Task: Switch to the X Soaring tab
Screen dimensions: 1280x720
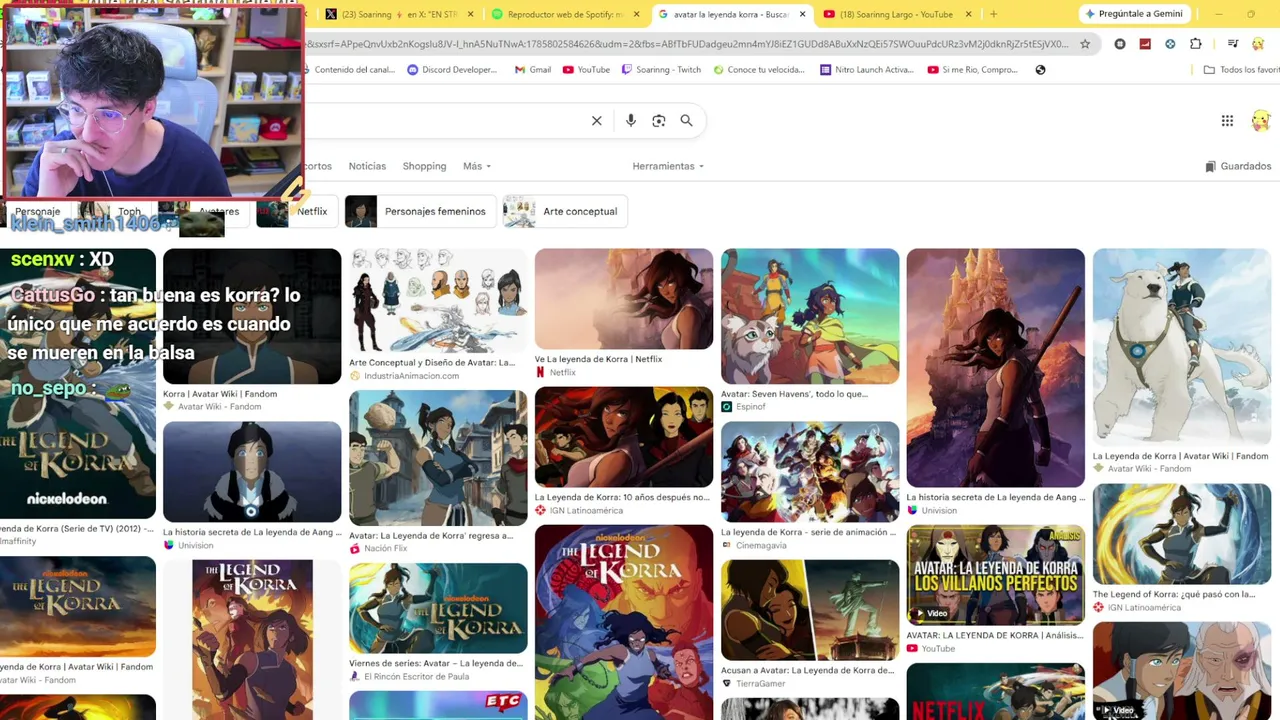Action: pos(398,14)
